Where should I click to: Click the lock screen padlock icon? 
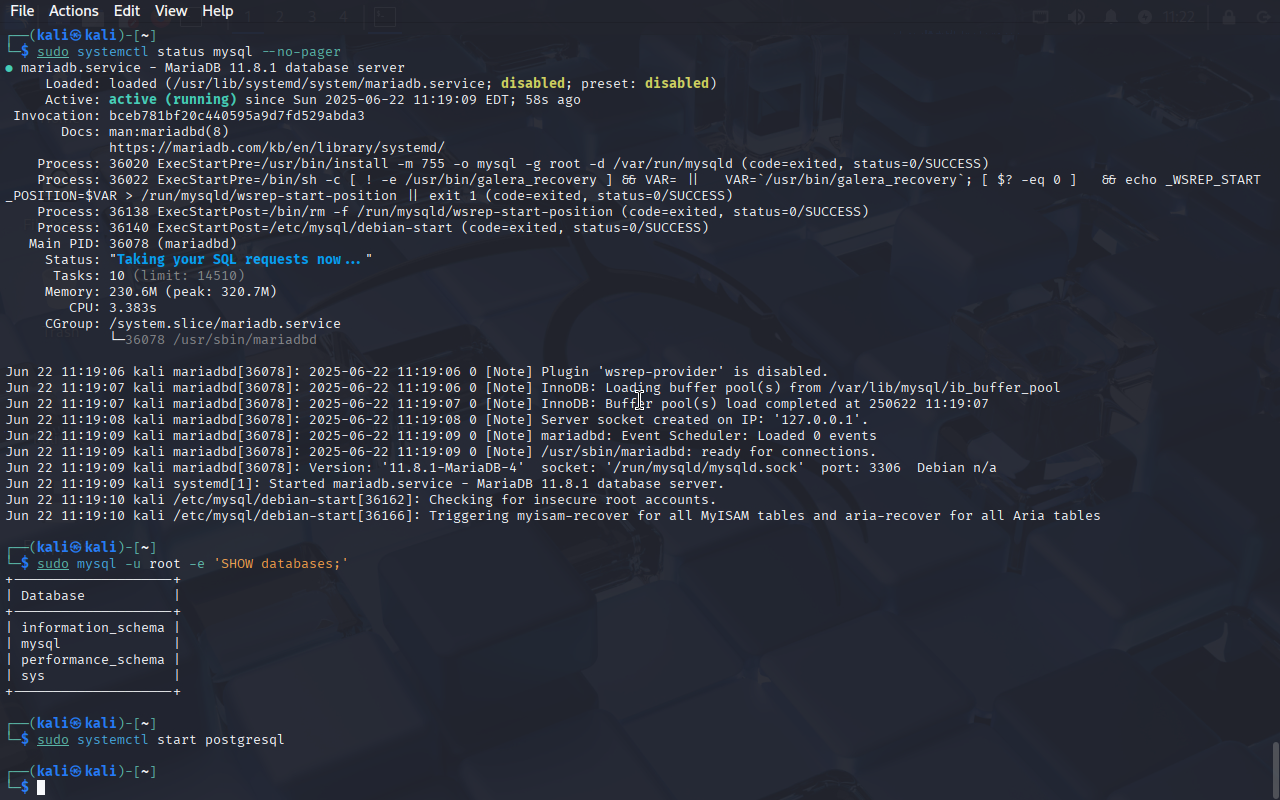[1228, 17]
